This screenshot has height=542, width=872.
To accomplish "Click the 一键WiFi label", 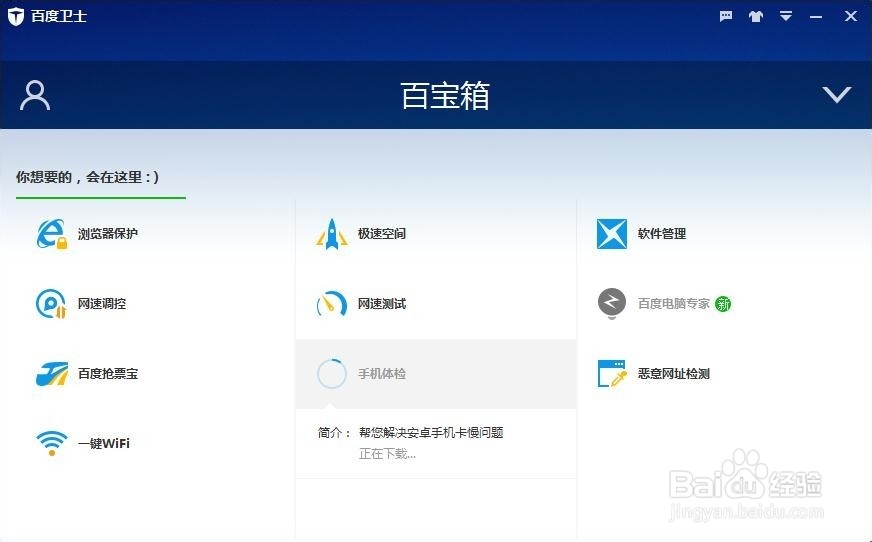I will click(x=104, y=444).
